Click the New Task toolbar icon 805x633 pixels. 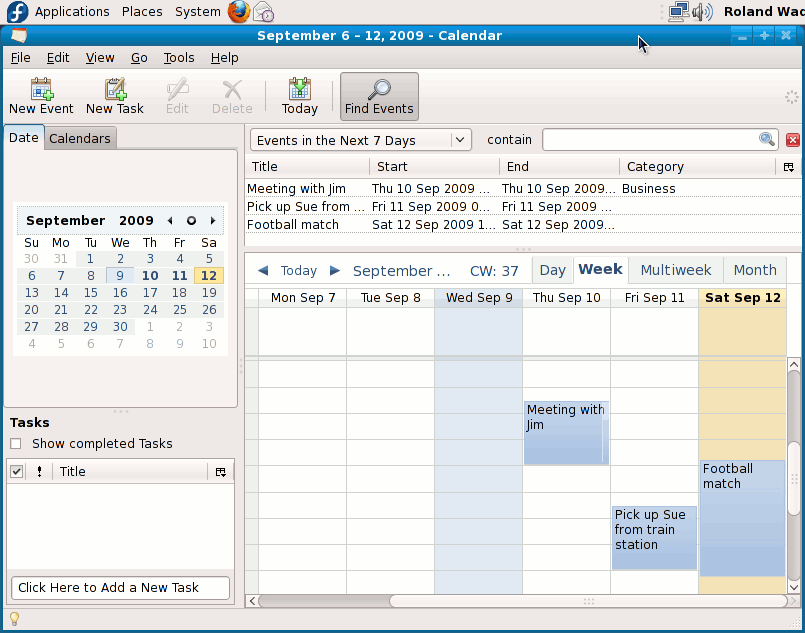point(115,97)
